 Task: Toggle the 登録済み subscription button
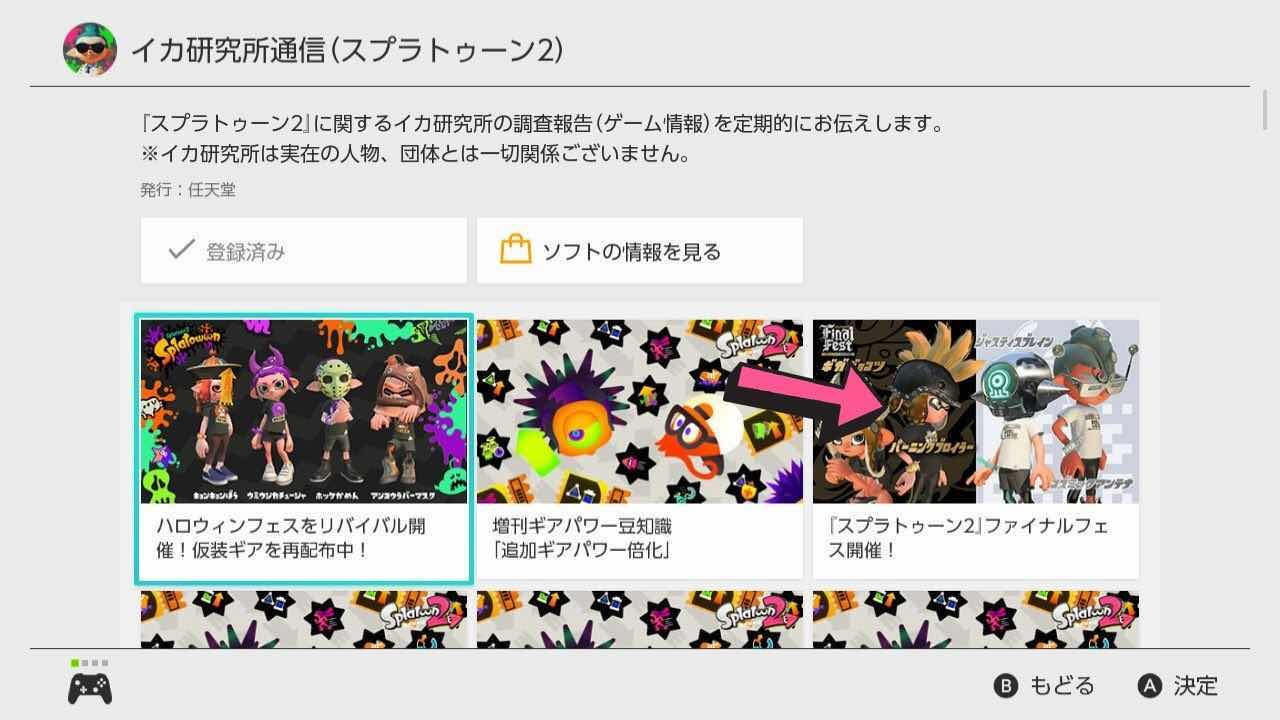pyautogui.click(x=304, y=251)
